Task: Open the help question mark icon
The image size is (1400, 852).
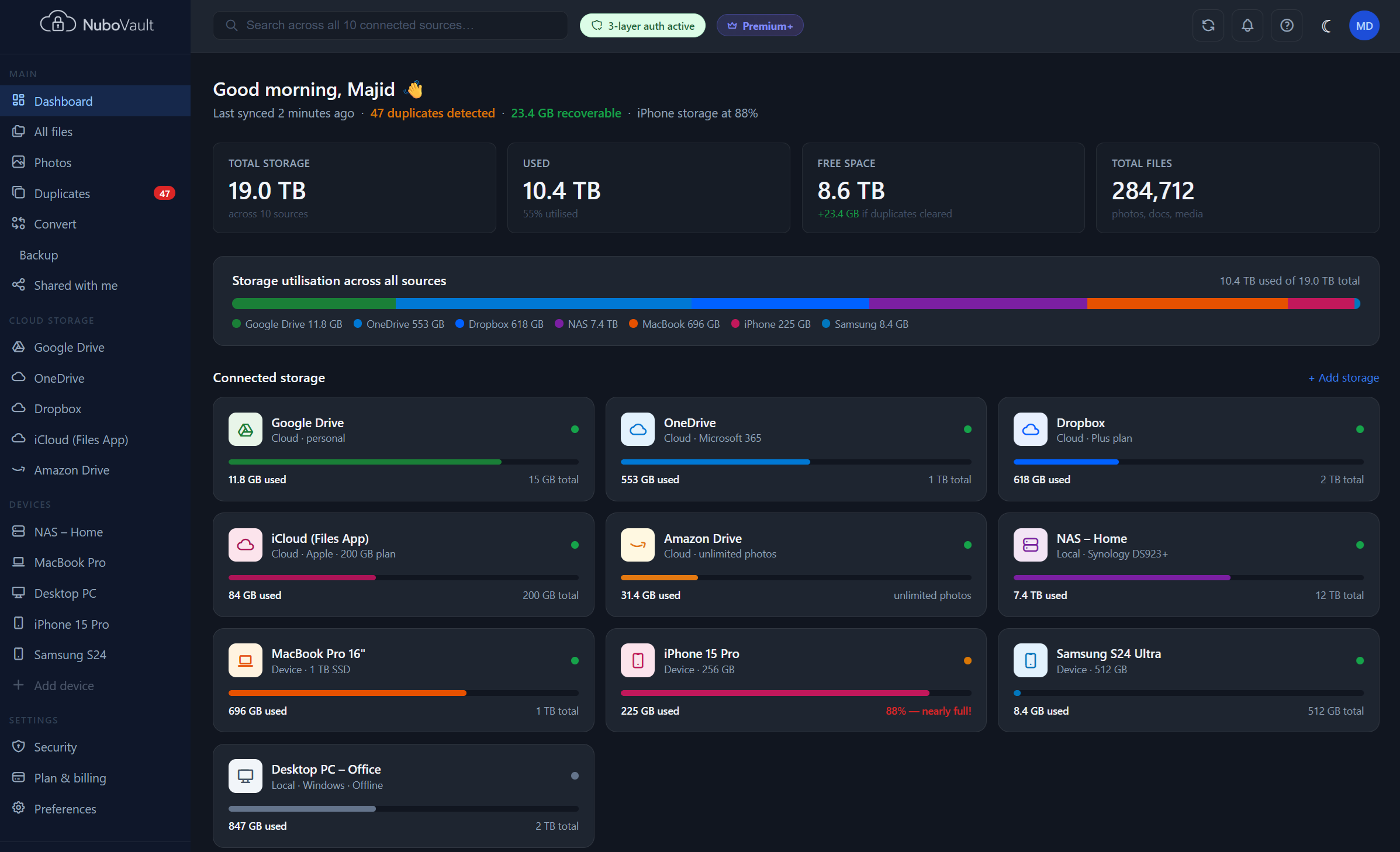Action: click(1286, 26)
